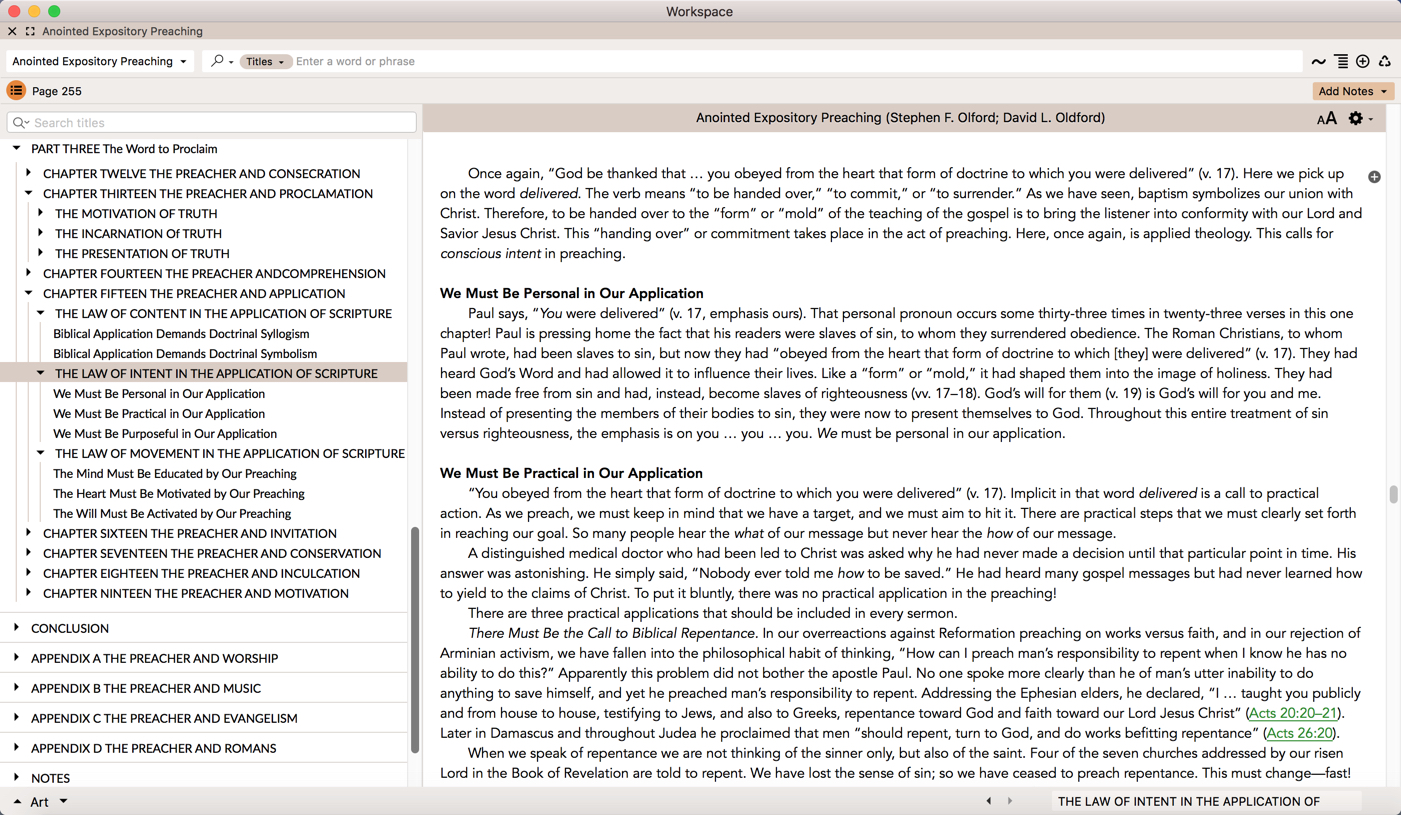Click the recycle icon in the toolbar
The image size is (1401, 815).
pos(1385,62)
